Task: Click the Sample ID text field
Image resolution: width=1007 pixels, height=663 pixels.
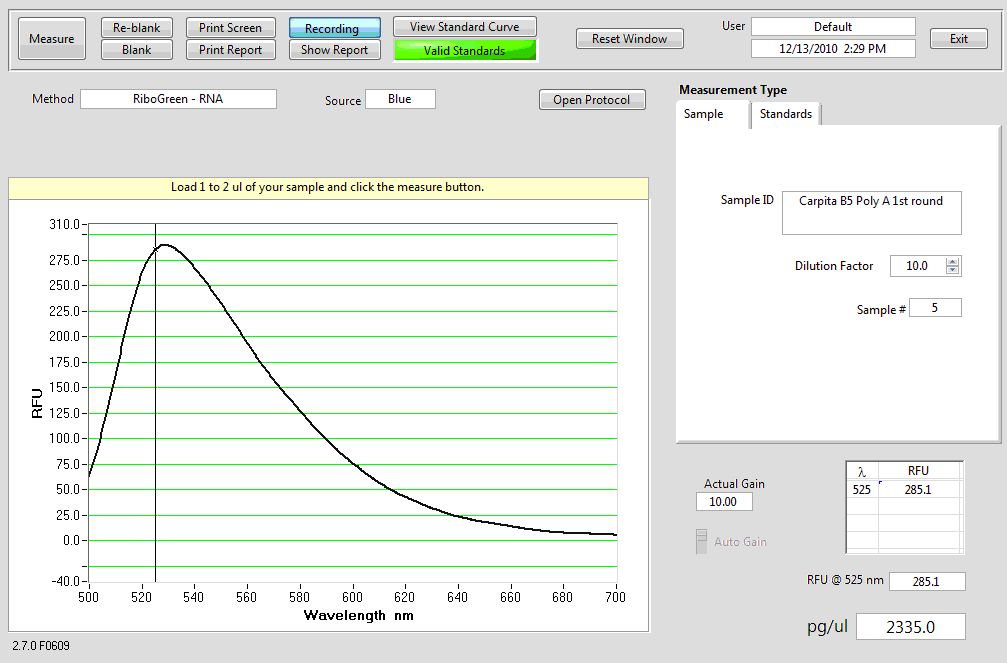Action: click(871, 212)
